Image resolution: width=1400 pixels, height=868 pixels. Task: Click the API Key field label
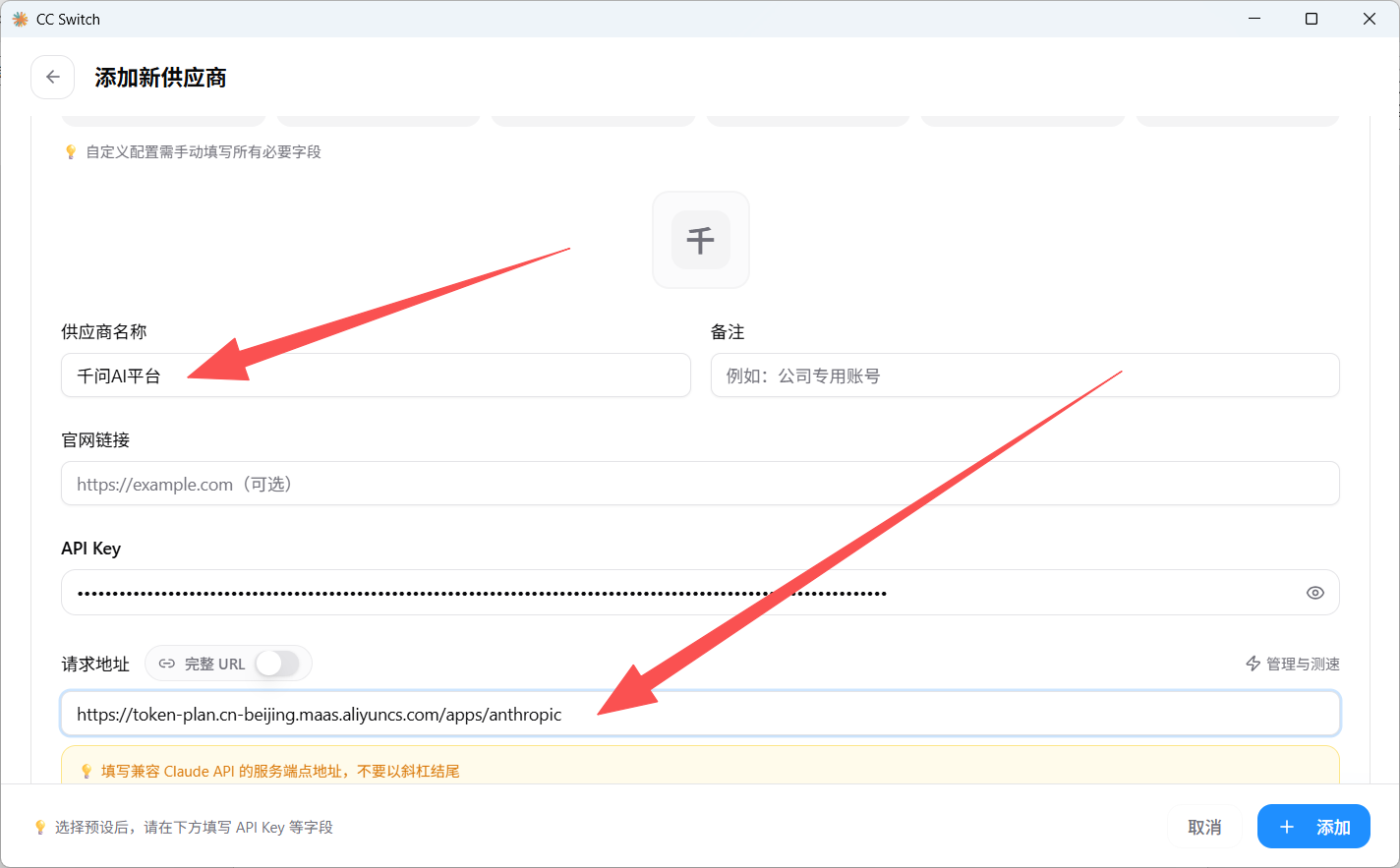pos(90,549)
